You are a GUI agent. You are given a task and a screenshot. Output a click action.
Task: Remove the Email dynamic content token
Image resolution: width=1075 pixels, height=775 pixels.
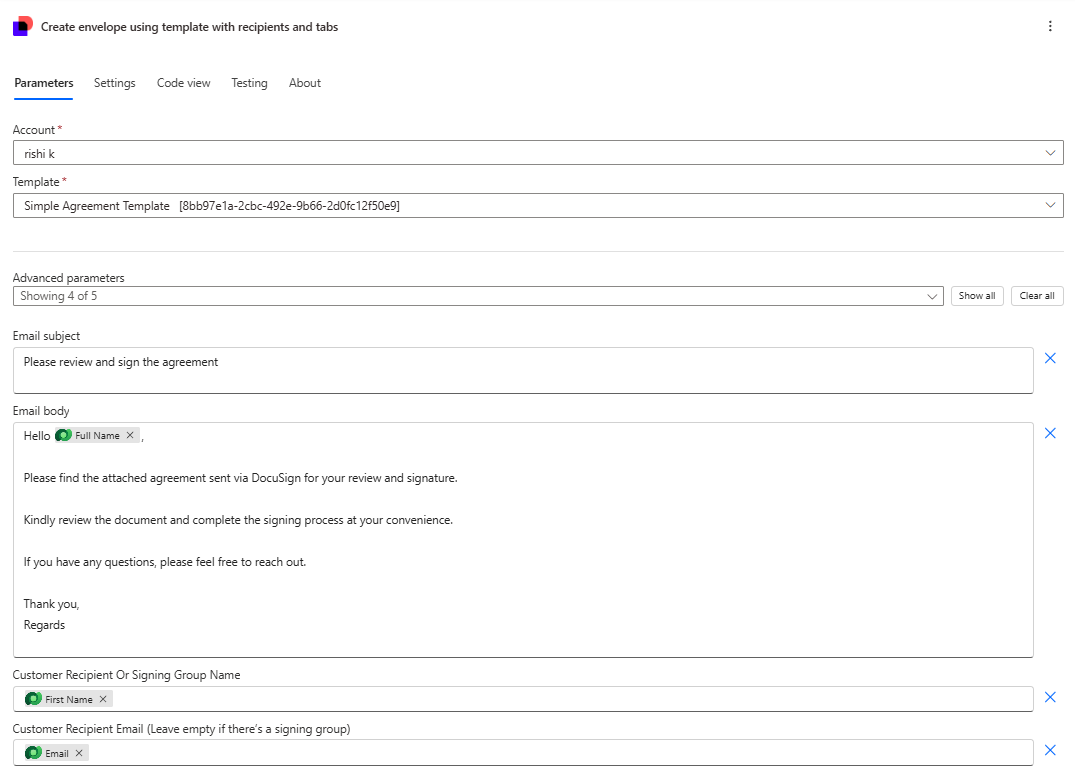80,753
